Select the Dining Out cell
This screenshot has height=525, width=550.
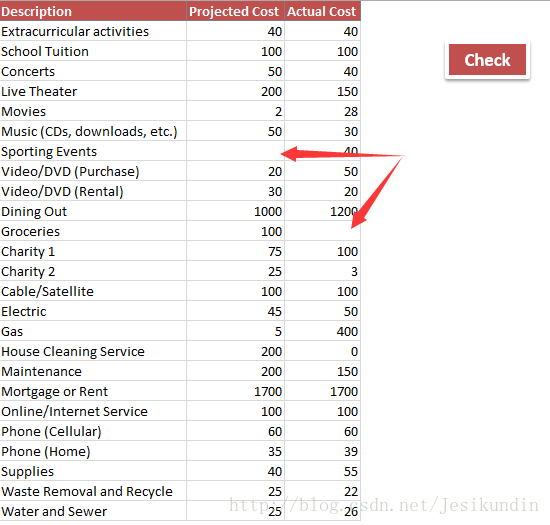pyautogui.click(x=93, y=211)
